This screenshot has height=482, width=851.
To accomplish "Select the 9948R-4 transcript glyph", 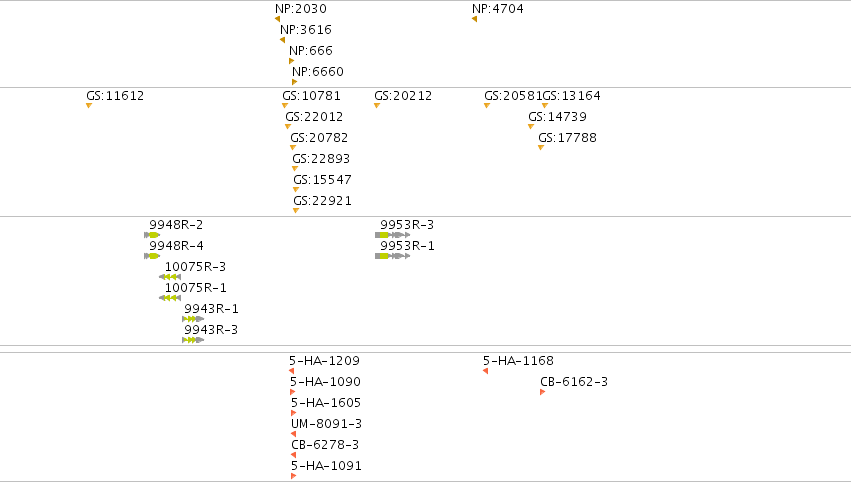I will 152,256.
